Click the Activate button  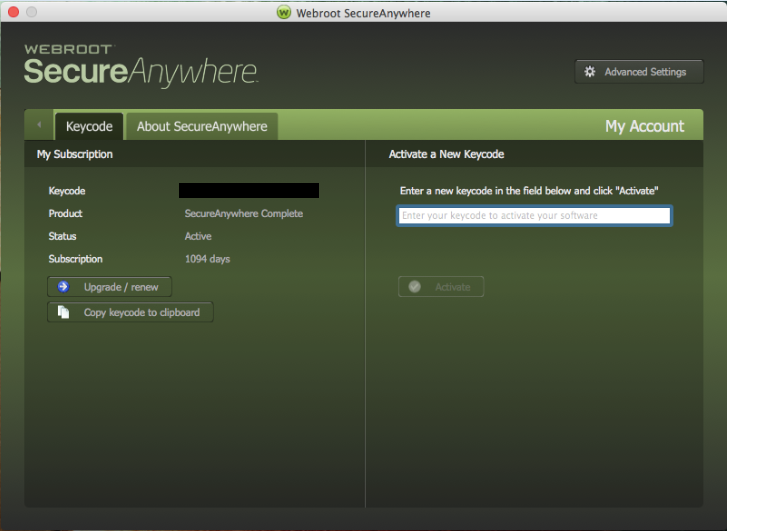[x=441, y=287]
